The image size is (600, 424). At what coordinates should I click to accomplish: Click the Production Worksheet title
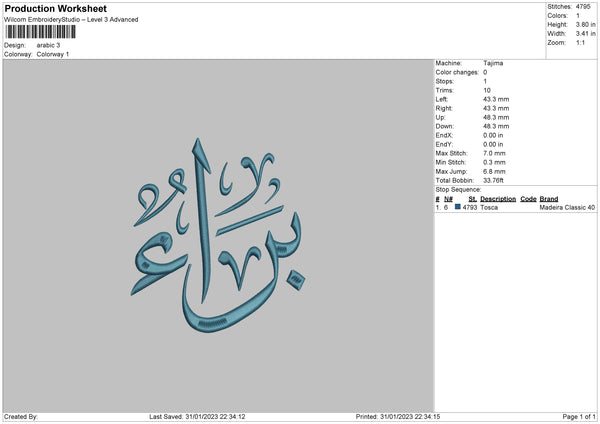55,8
